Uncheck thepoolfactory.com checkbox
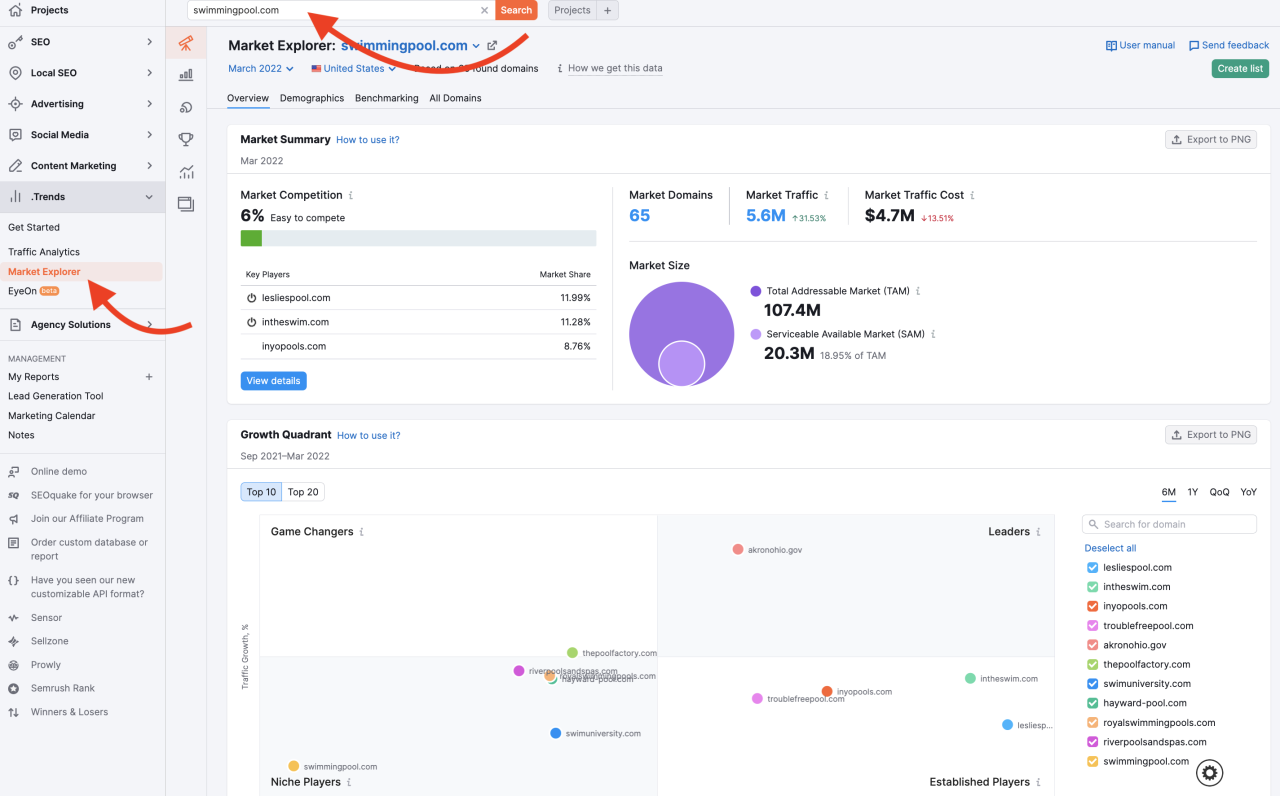Image resolution: width=1280 pixels, height=796 pixels. pos(1092,664)
